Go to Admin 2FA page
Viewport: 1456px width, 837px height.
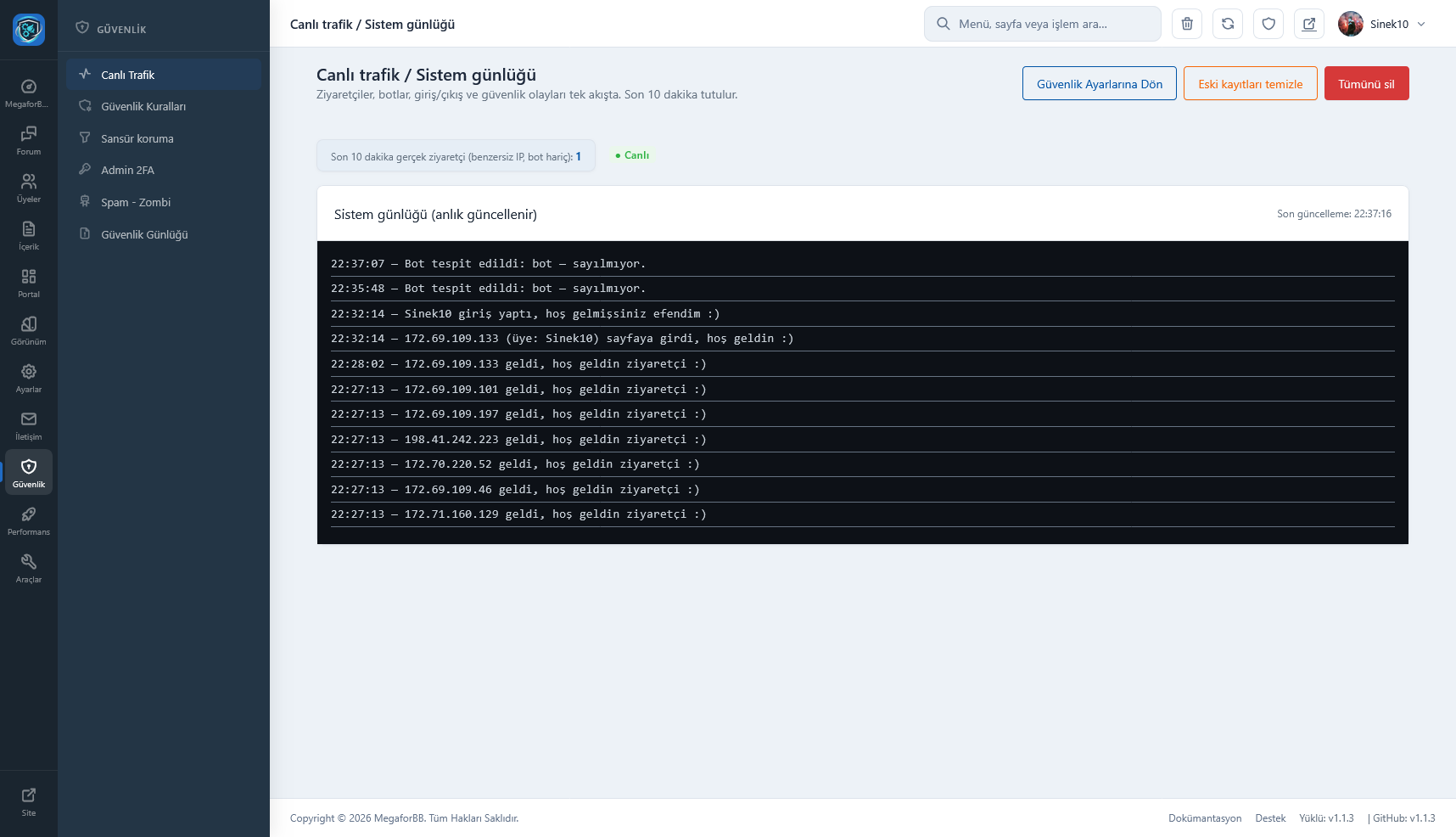127,171
